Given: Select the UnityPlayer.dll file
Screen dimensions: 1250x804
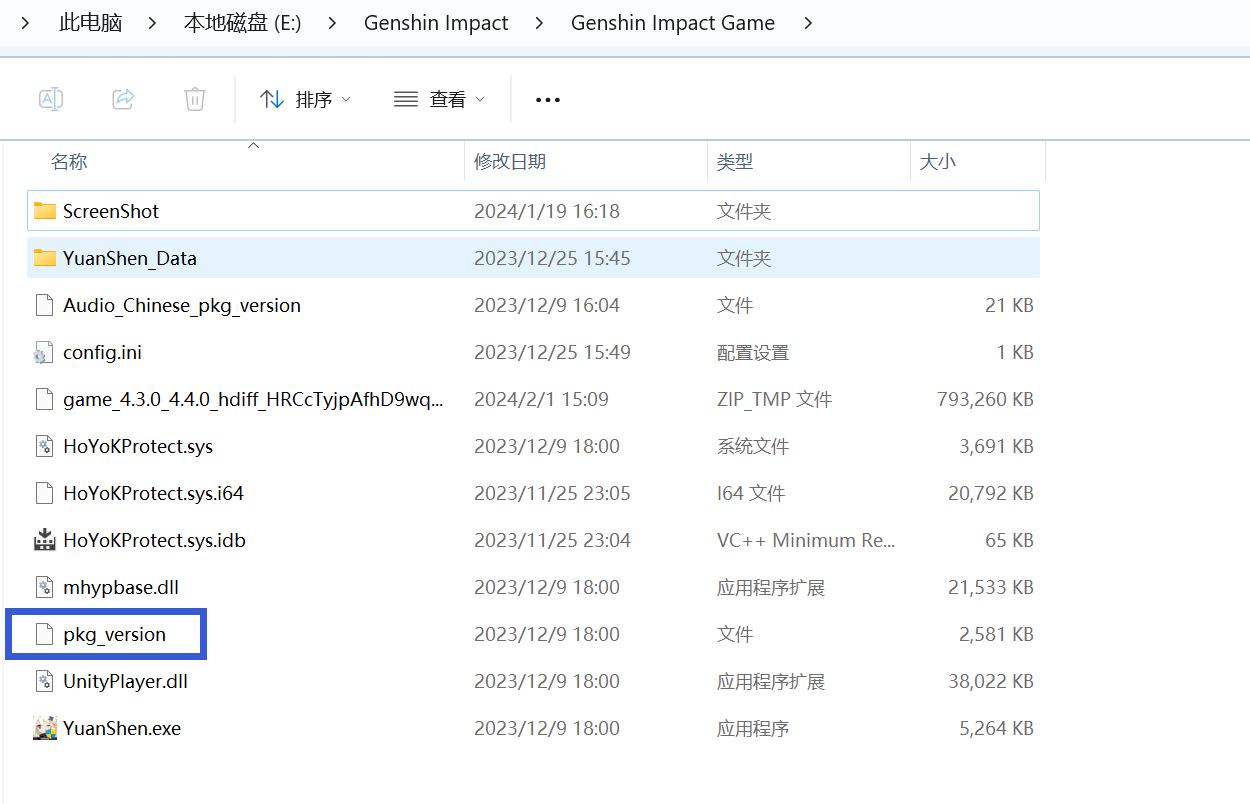Looking at the screenshot, I should pos(125,681).
